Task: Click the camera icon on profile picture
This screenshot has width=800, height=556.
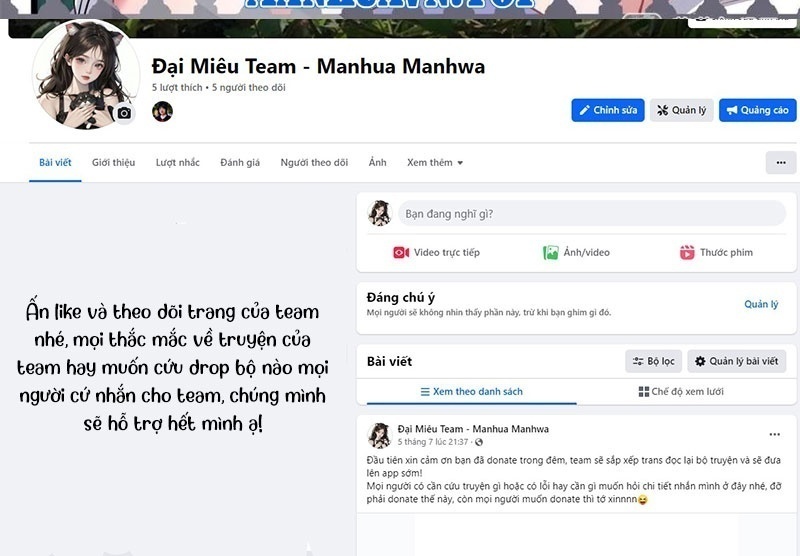Action: pyautogui.click(x=124, y=113)
